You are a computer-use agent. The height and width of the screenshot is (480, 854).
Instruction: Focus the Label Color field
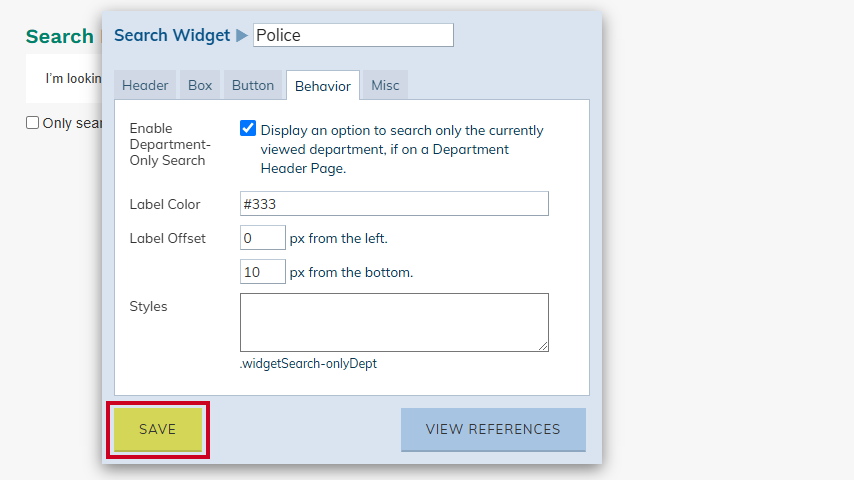(x=394, y=204)
